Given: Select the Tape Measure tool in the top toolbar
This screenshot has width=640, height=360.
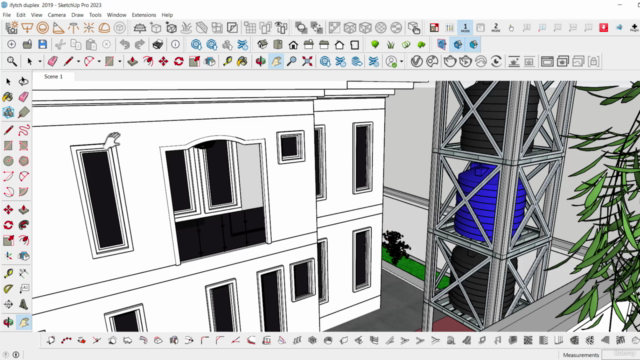Looking at the screenshot, I should click(227, 61).
